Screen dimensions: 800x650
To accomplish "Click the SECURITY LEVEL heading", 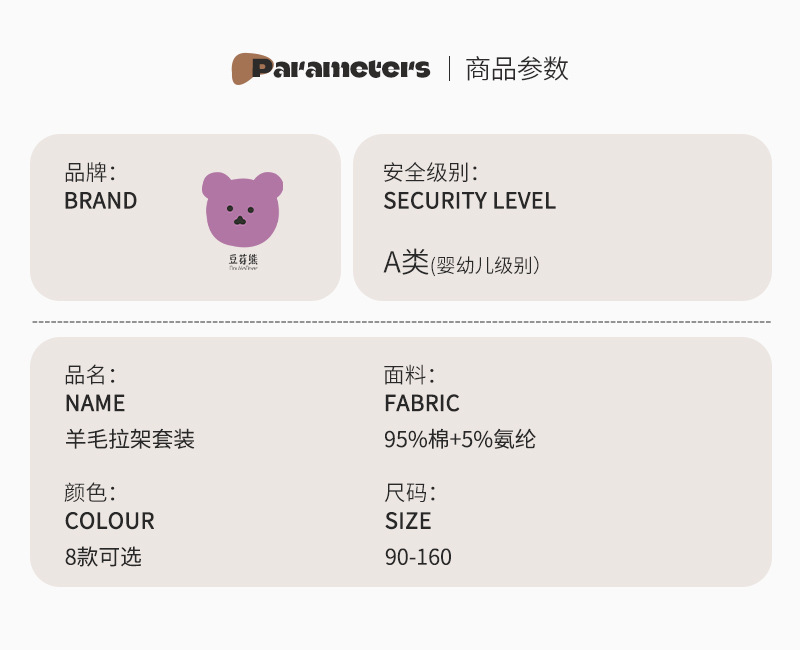I will [469, 201].
